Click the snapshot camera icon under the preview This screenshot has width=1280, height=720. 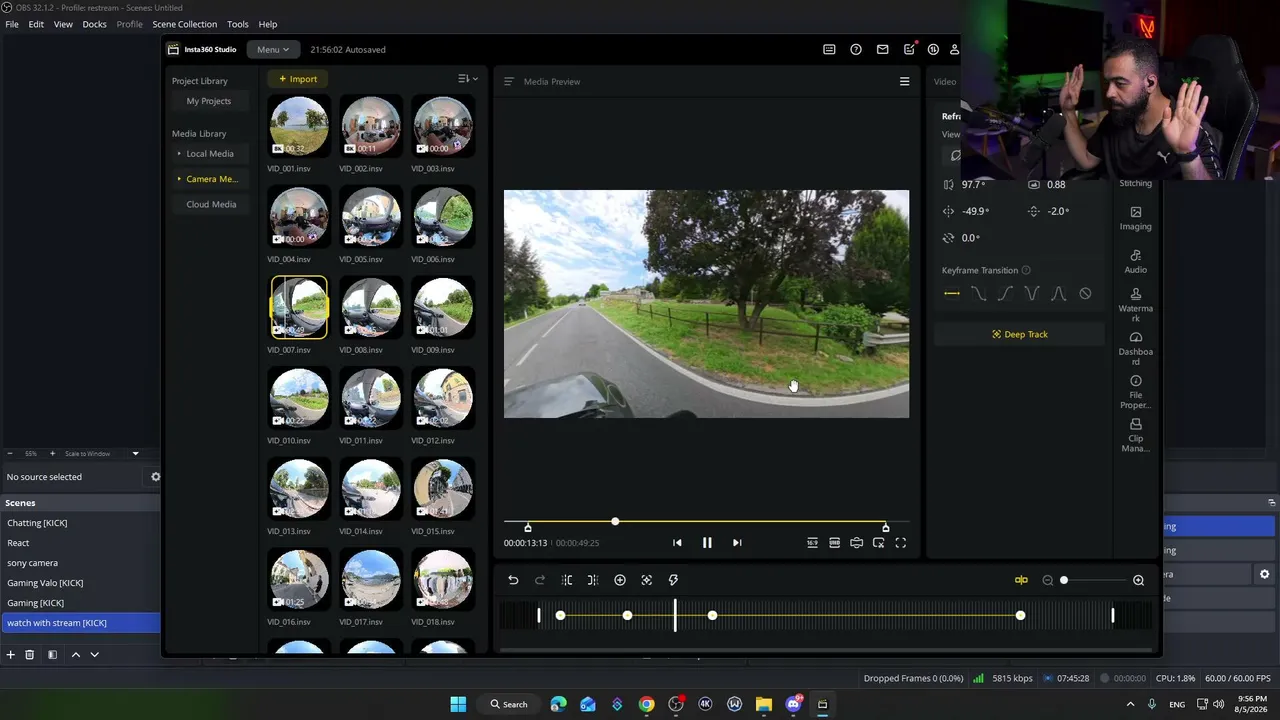click(x=856, y=543)
